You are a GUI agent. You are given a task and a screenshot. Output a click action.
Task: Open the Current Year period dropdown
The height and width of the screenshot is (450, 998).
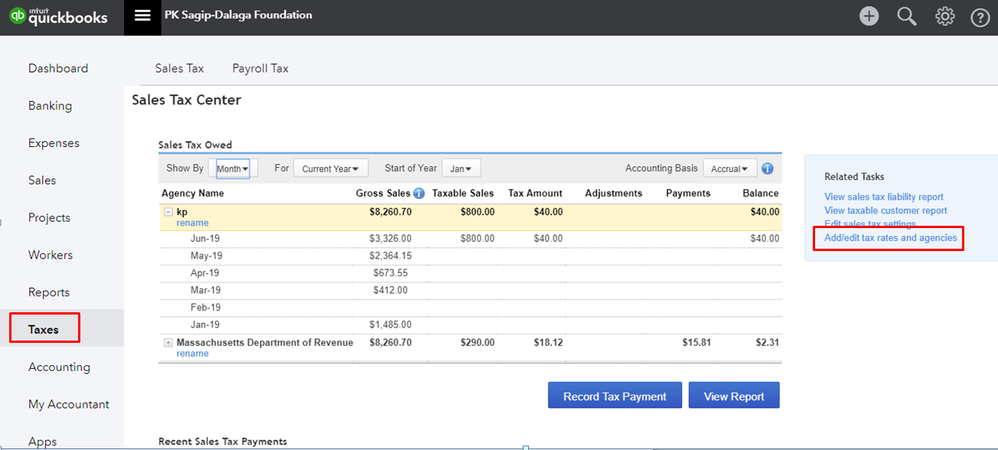(x=330, y=169)
